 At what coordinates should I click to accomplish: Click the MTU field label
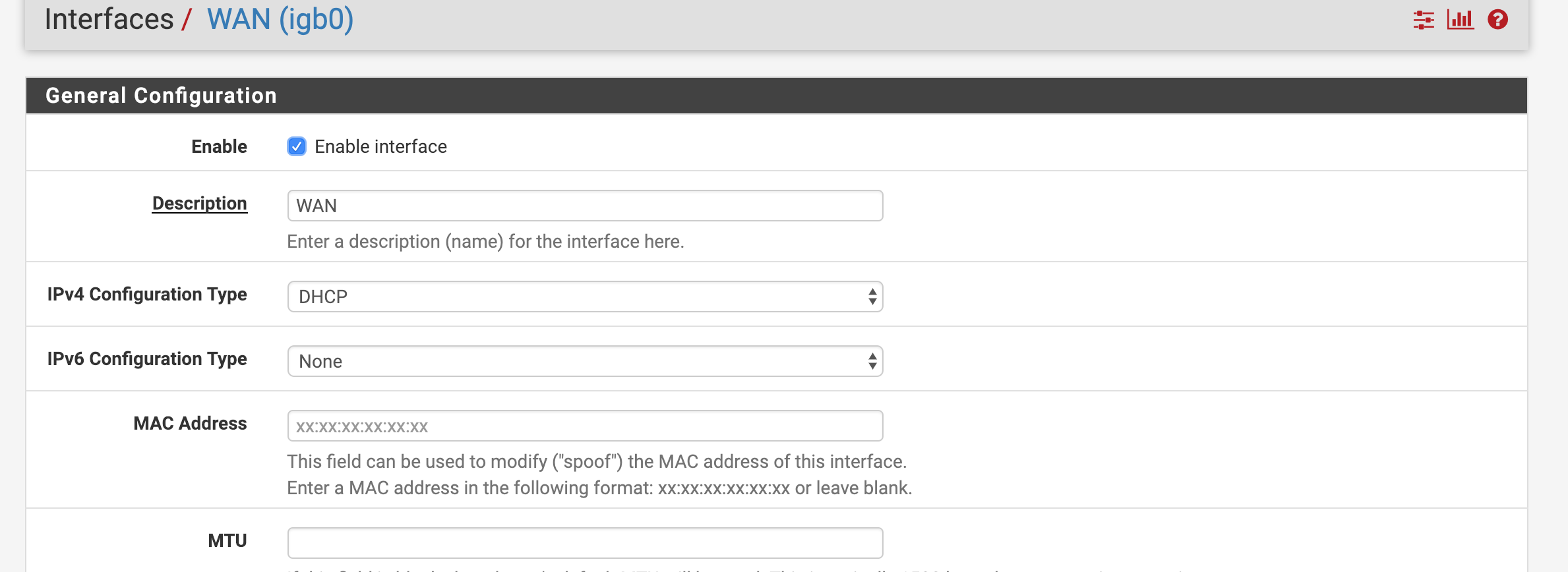click(x=227, y=540)
